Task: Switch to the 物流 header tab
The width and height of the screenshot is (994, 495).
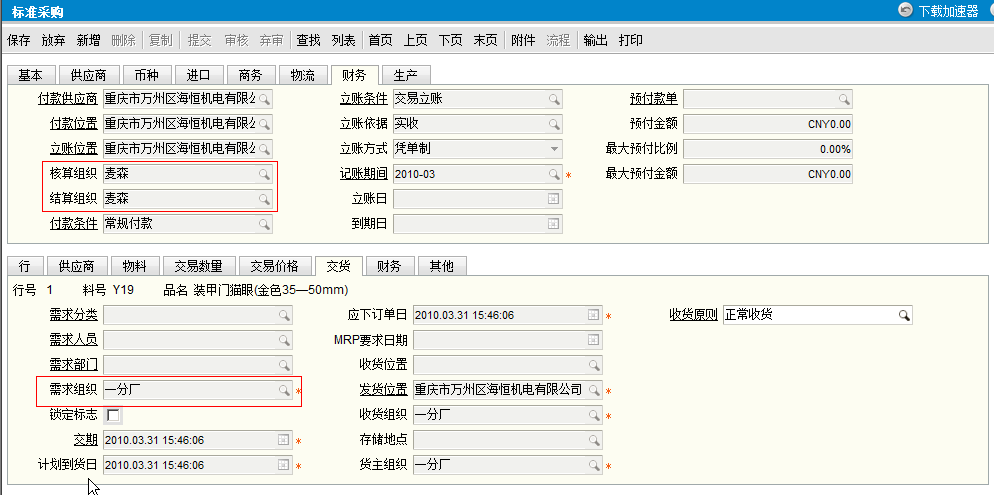Action: coord(302,75)
